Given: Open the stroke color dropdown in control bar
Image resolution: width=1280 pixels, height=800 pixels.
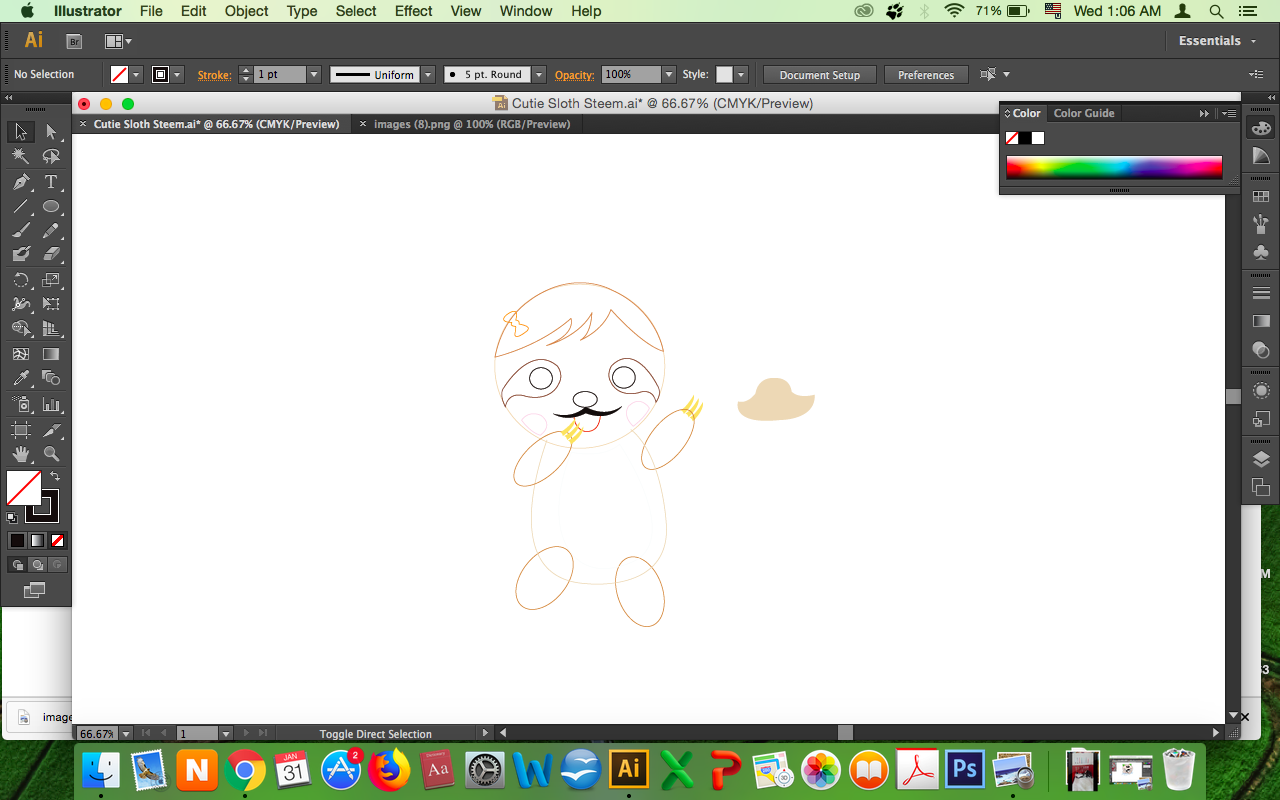Looking at the screenshot, I should 177,75.
